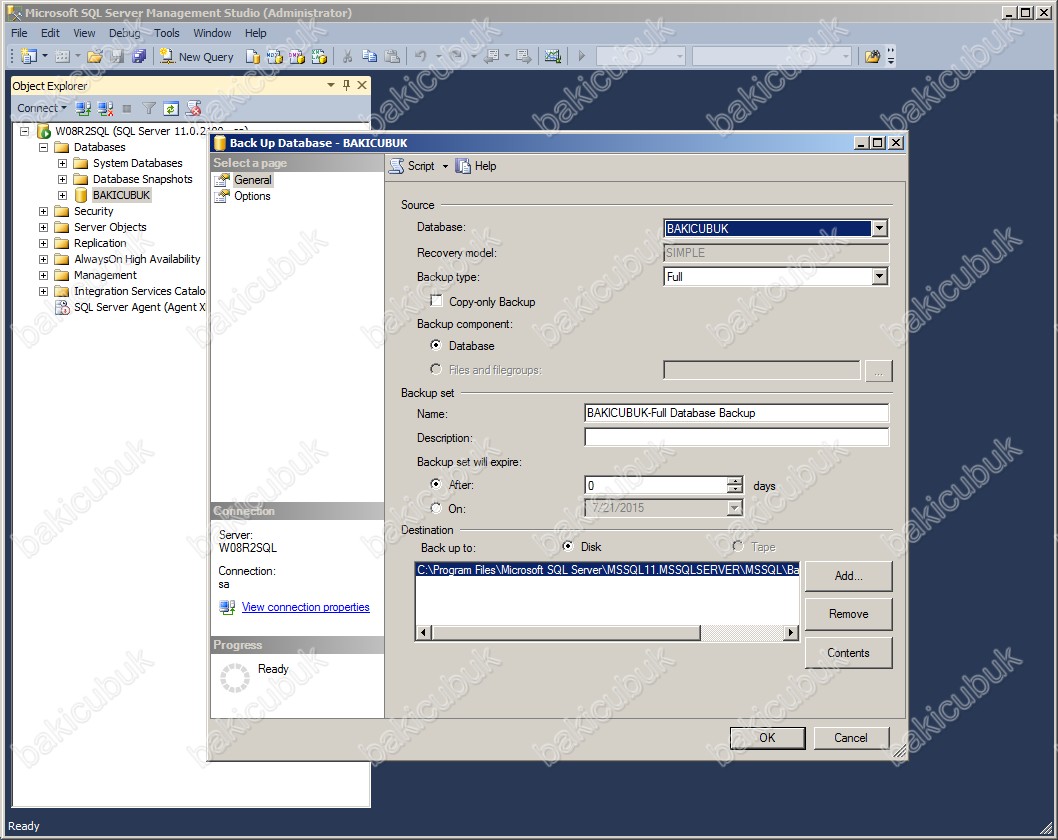Image resolution: width=1058 pixels, height=840 pixels.
Task: Click the Open File folder icon in toolbar
Action: coord(94,57)
